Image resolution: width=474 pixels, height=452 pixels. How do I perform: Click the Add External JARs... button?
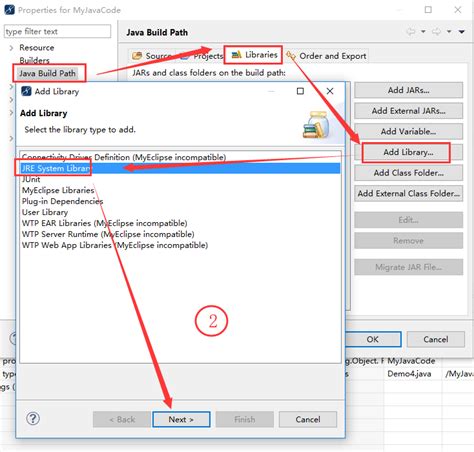click(408, 111)
